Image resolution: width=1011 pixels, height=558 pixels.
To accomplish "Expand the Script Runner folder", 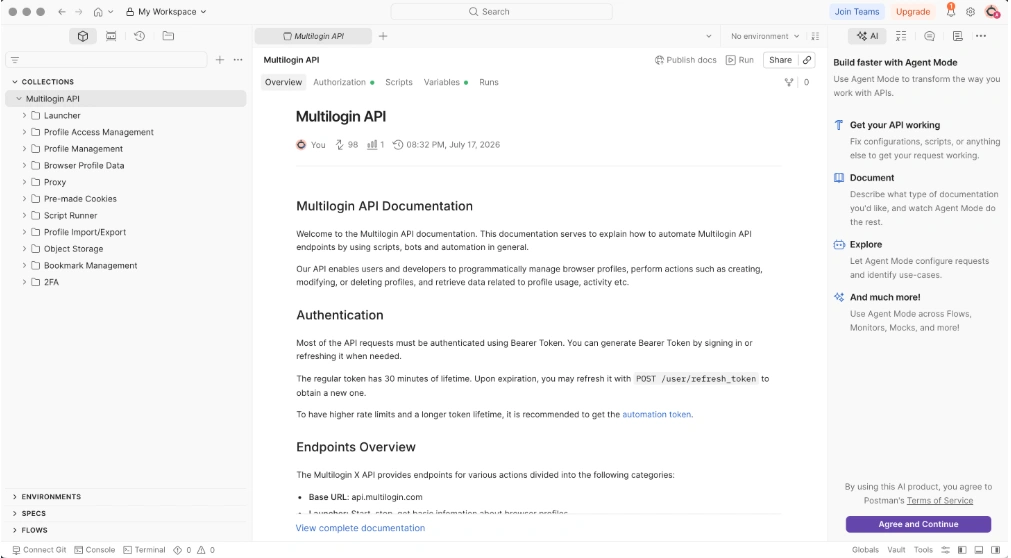I will [x=25, y=215].
